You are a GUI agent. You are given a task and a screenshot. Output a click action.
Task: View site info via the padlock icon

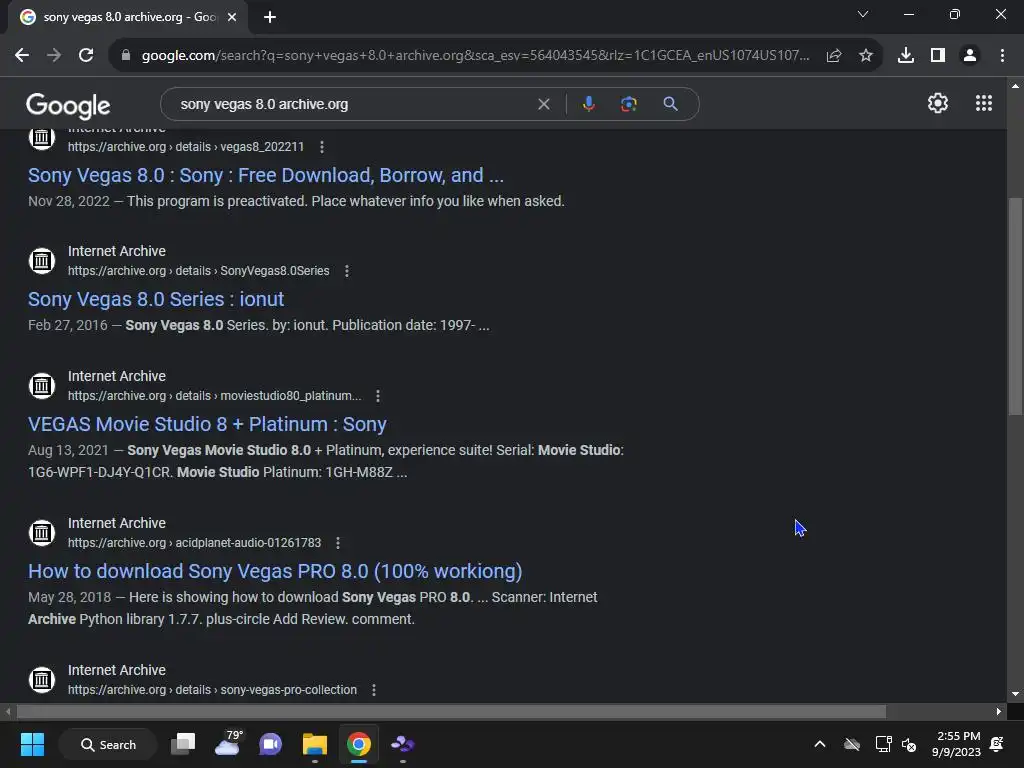click(125, 56)
